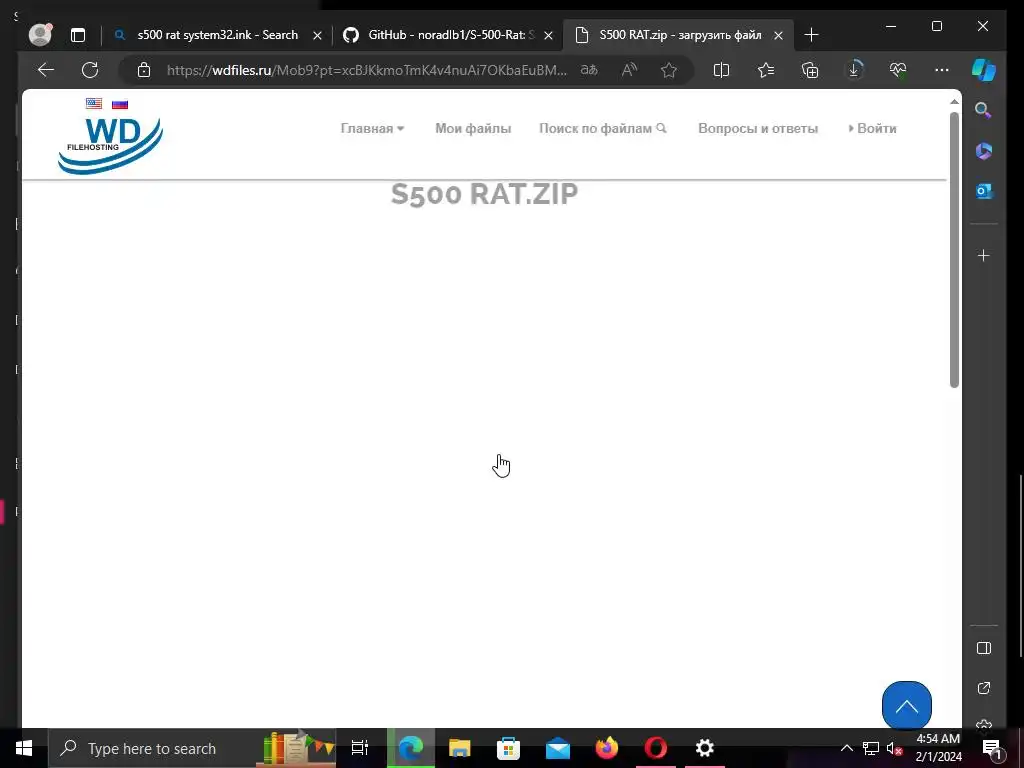Open the Collections icon
1024x768 pixels.
[810, 70]
